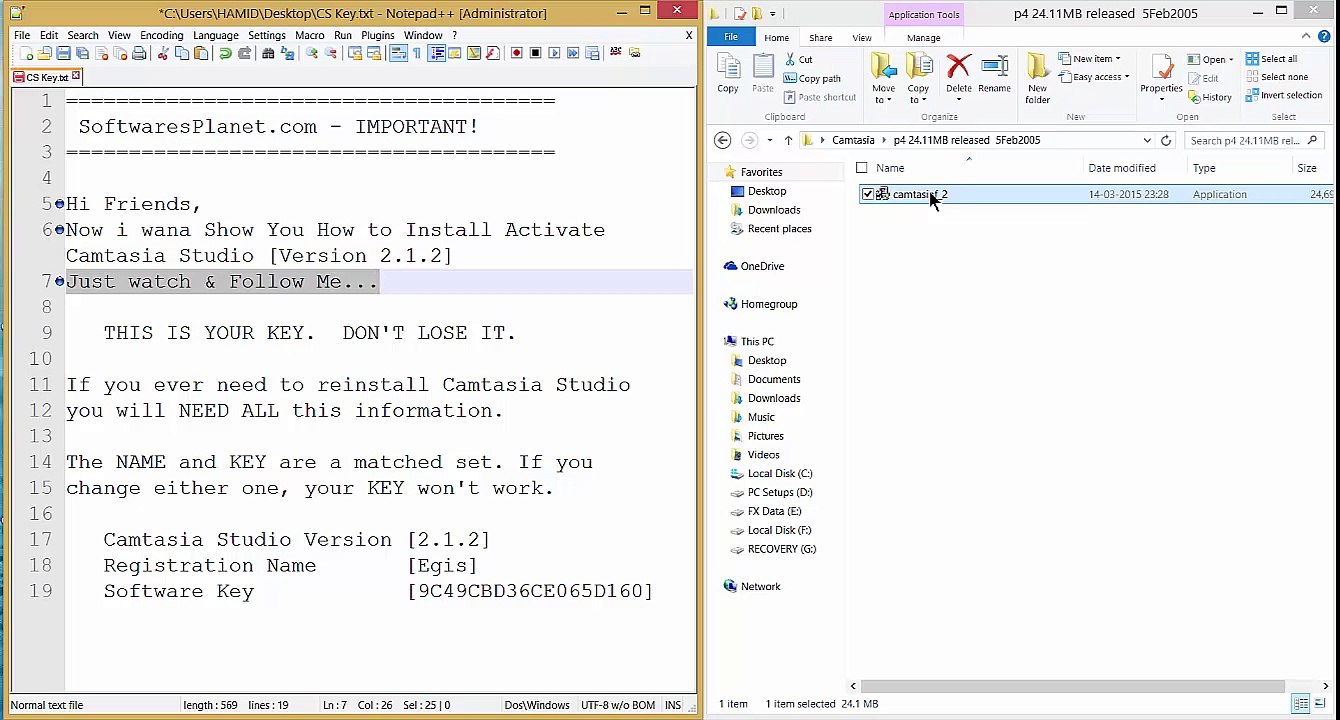Create a New folder from the ribbon
This screenshot has height=720, width=1340.
click(x=1037, y=79)
